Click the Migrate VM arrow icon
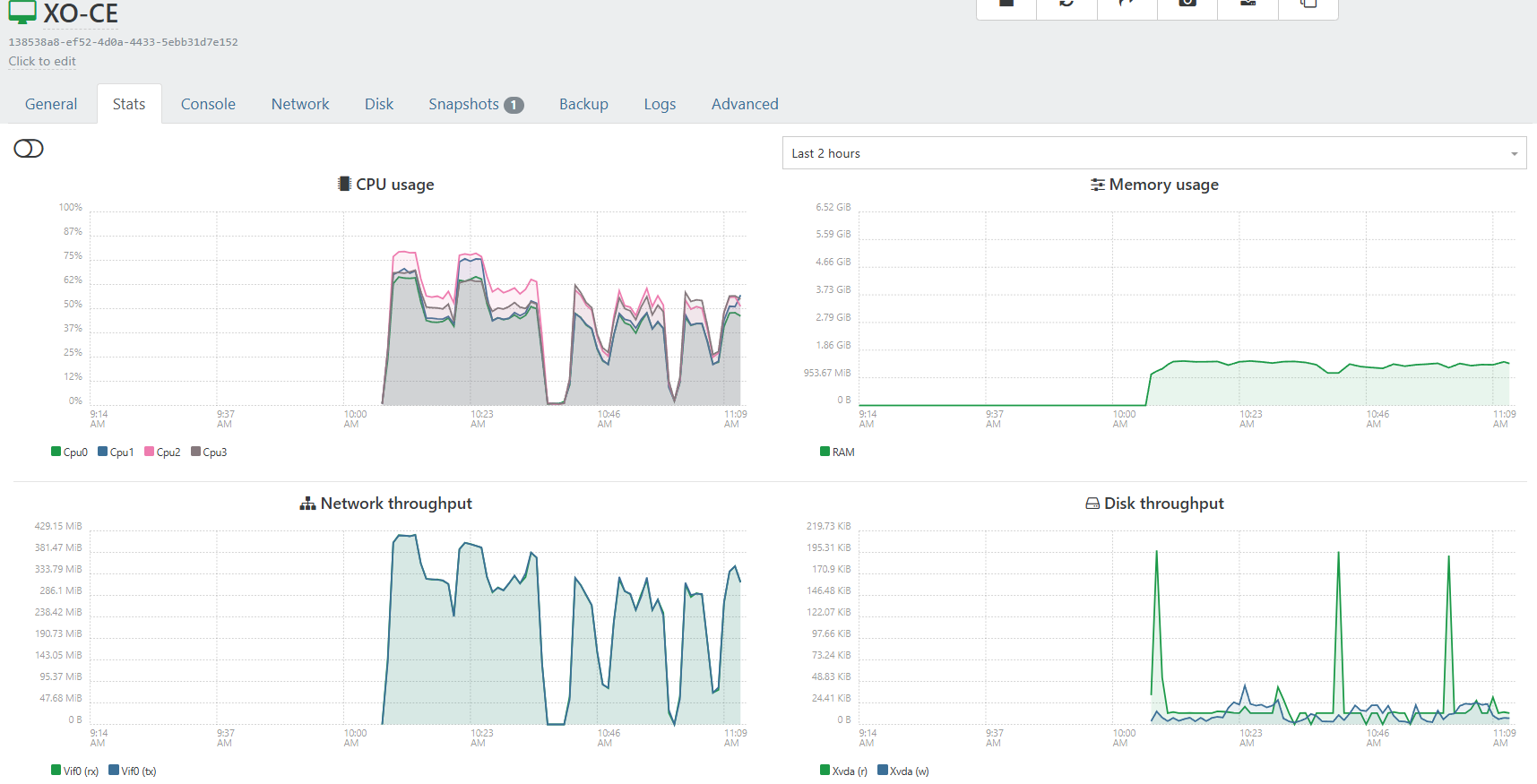Image resolution: width=1537 pixels, height=784 pixels. (1127, 4)
